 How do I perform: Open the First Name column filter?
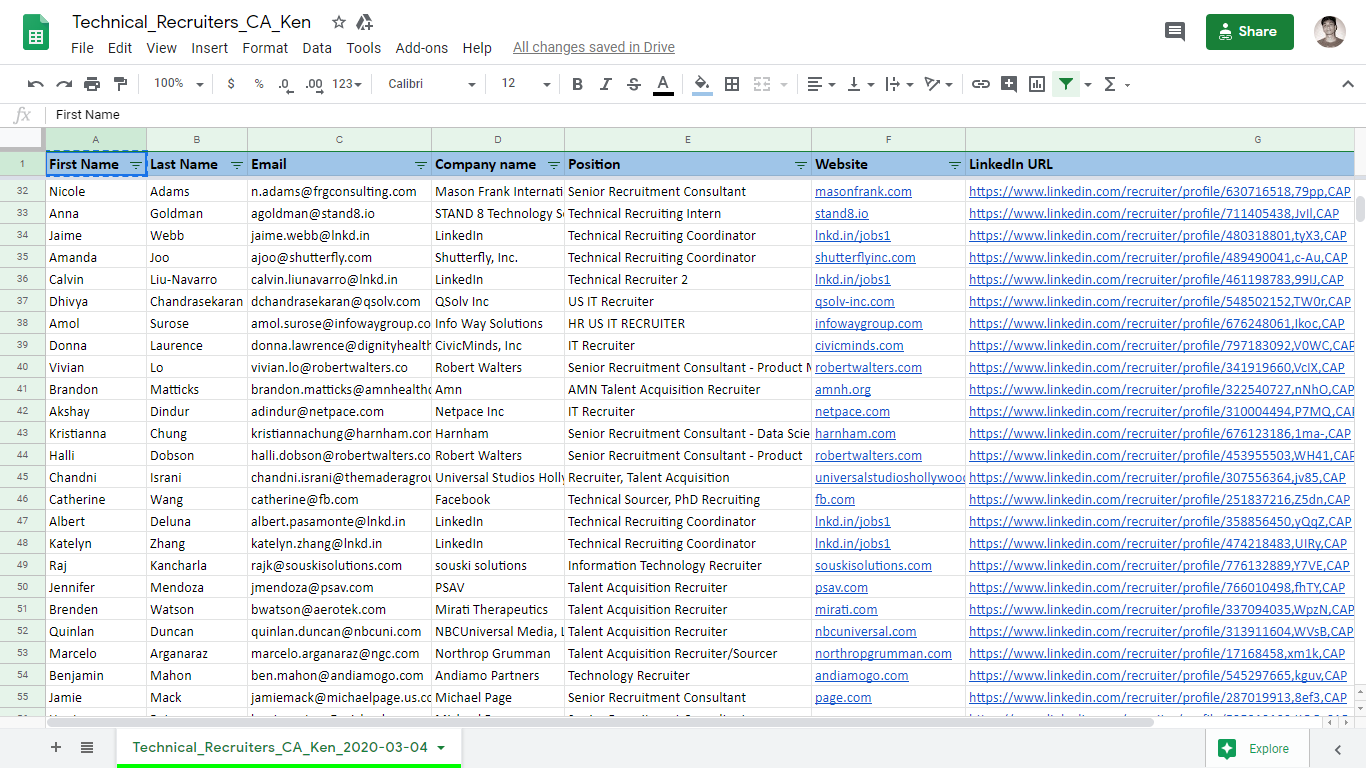[136, 165]
